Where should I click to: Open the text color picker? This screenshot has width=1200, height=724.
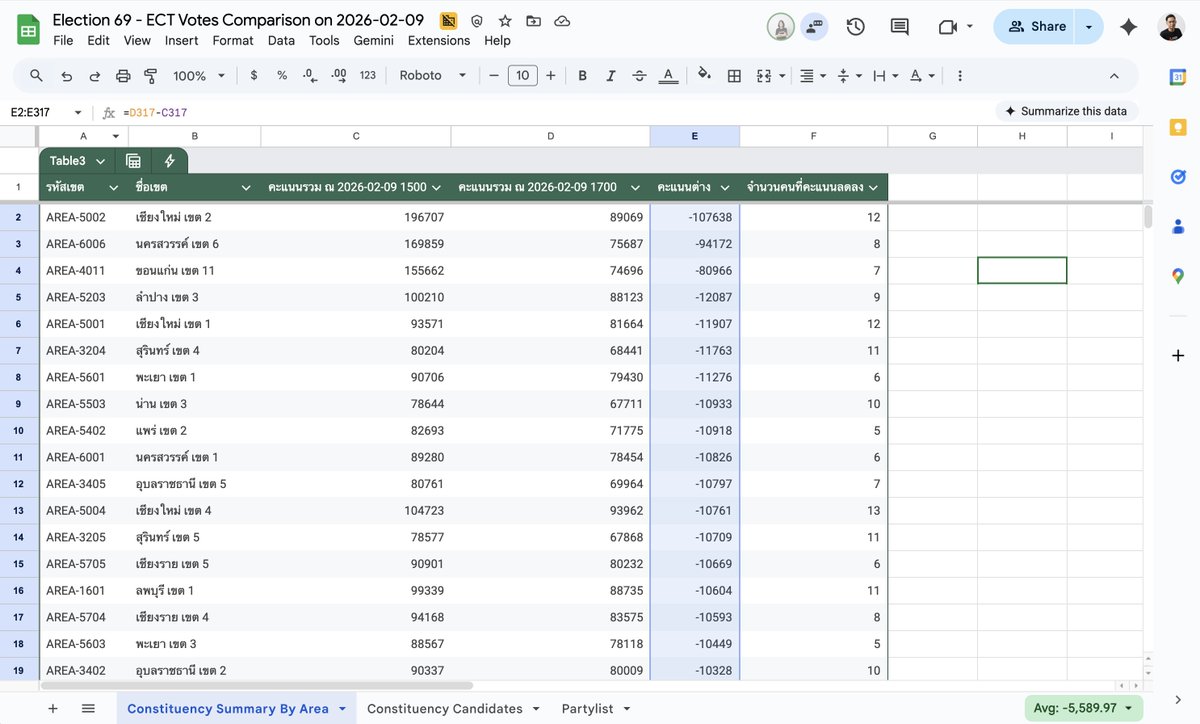tap(668, 75)
